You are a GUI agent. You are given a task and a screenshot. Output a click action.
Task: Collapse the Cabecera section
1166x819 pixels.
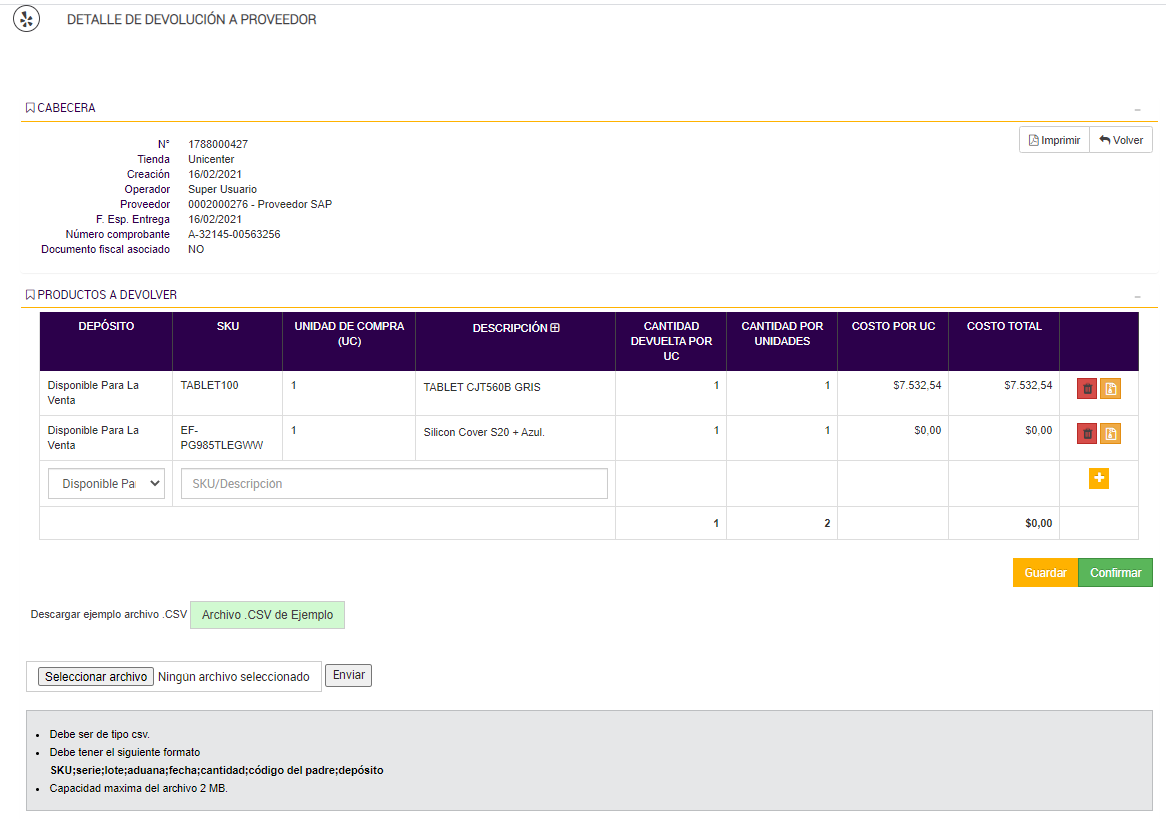click(1137, 109)
